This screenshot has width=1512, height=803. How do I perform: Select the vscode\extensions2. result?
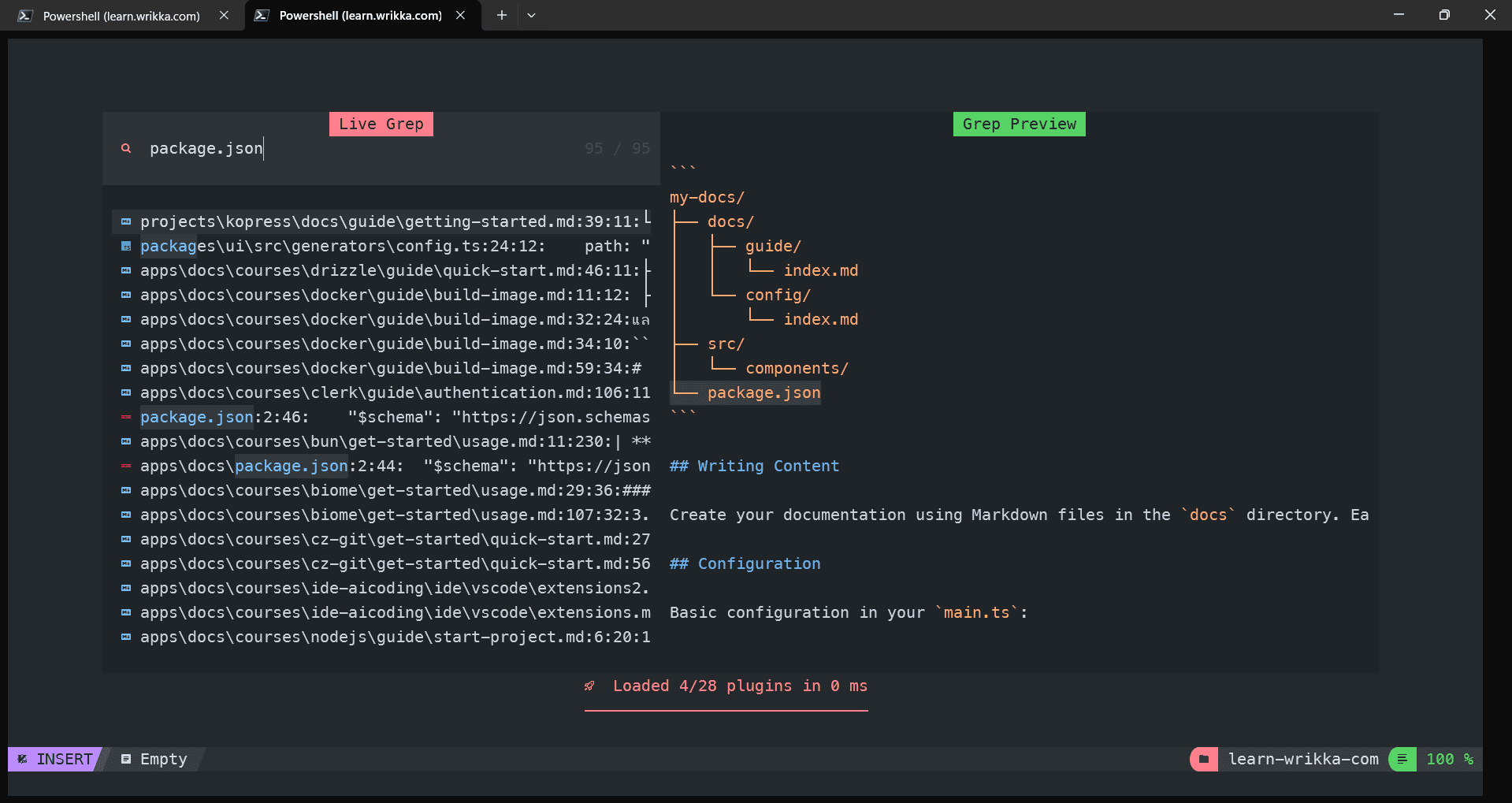pos(381,588)
